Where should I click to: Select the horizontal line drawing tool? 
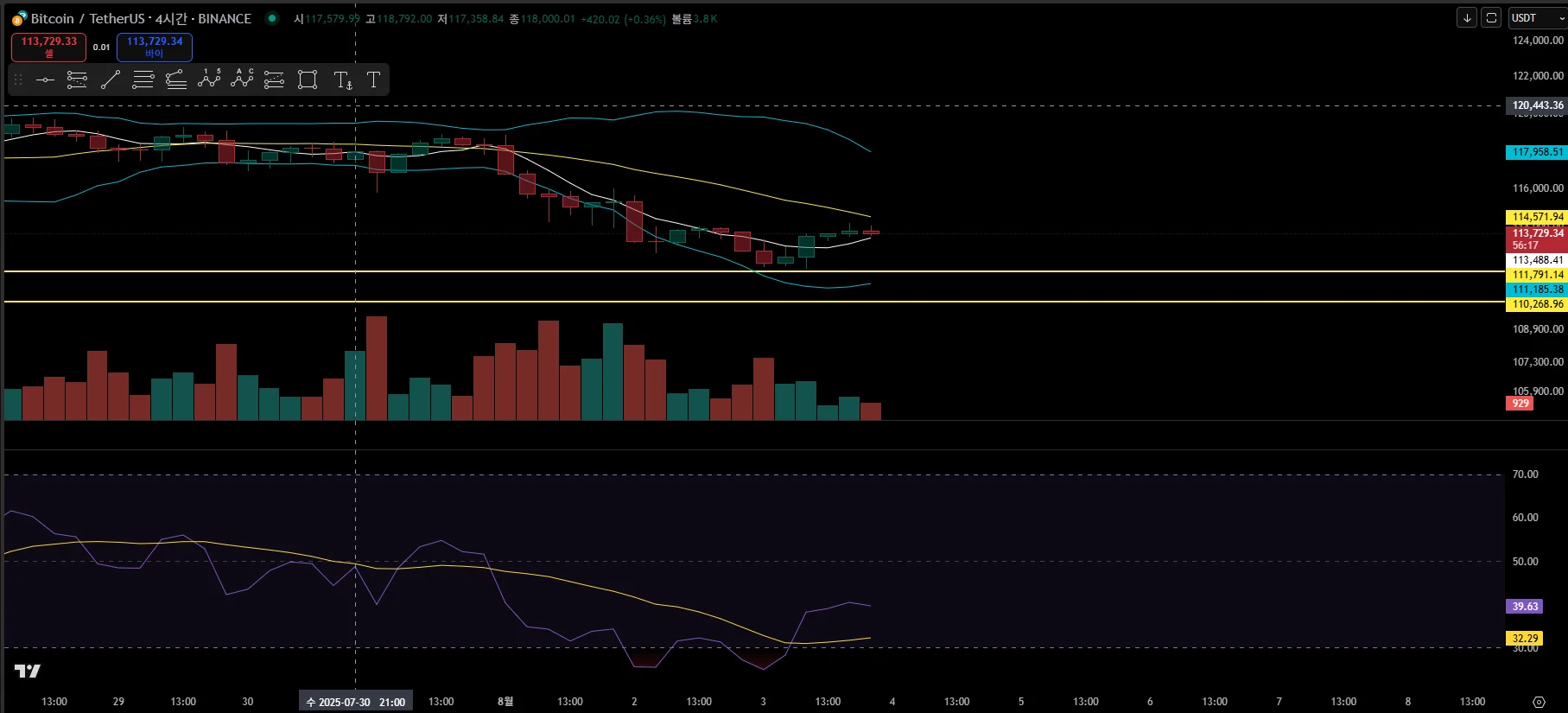click(x=45, y=80)
